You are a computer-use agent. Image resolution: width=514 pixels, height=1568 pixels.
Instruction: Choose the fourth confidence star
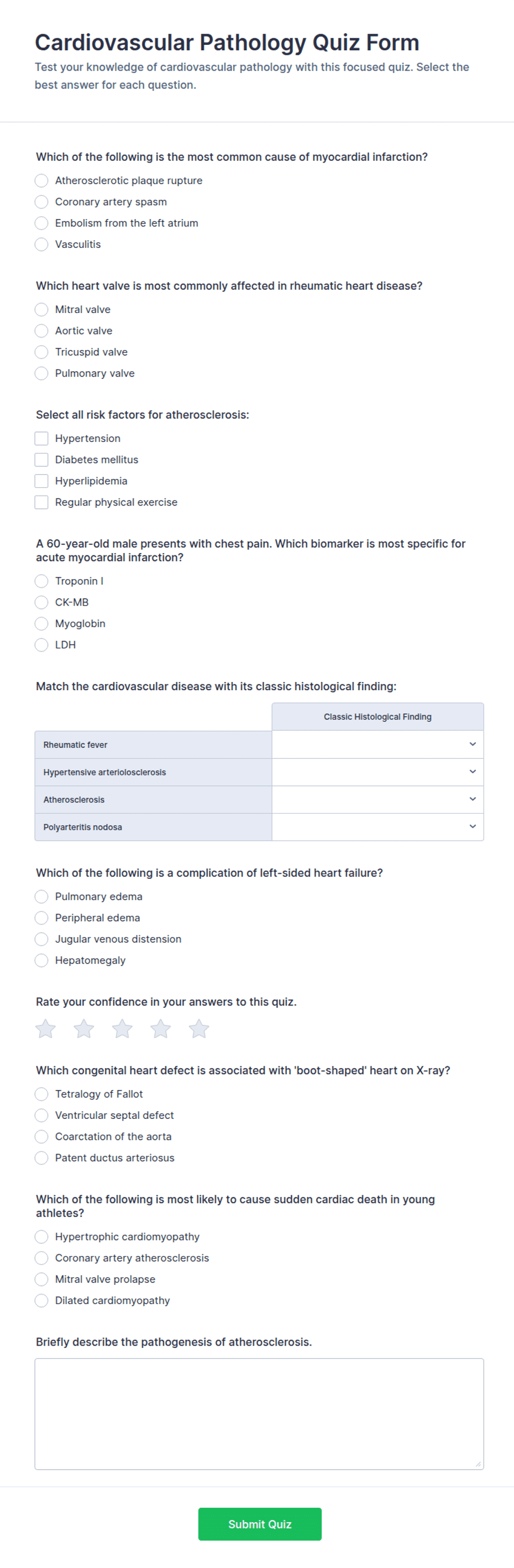pyautogui.click(x=161, y=1029)
